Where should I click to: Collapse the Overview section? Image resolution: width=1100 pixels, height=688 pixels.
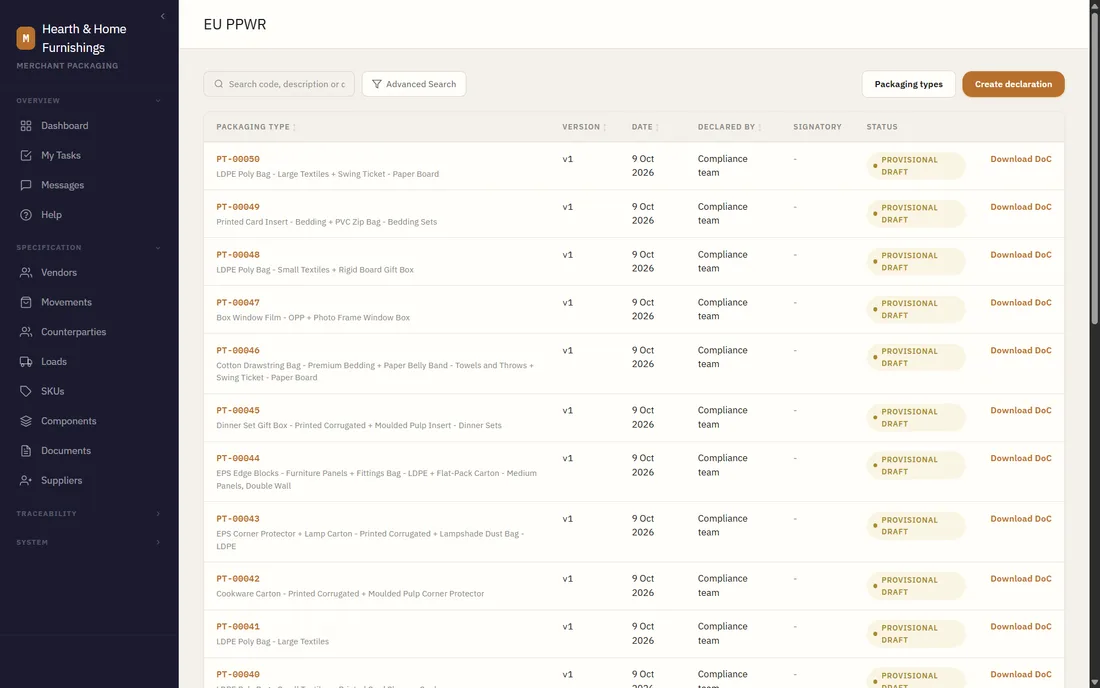tap(158, 101)
